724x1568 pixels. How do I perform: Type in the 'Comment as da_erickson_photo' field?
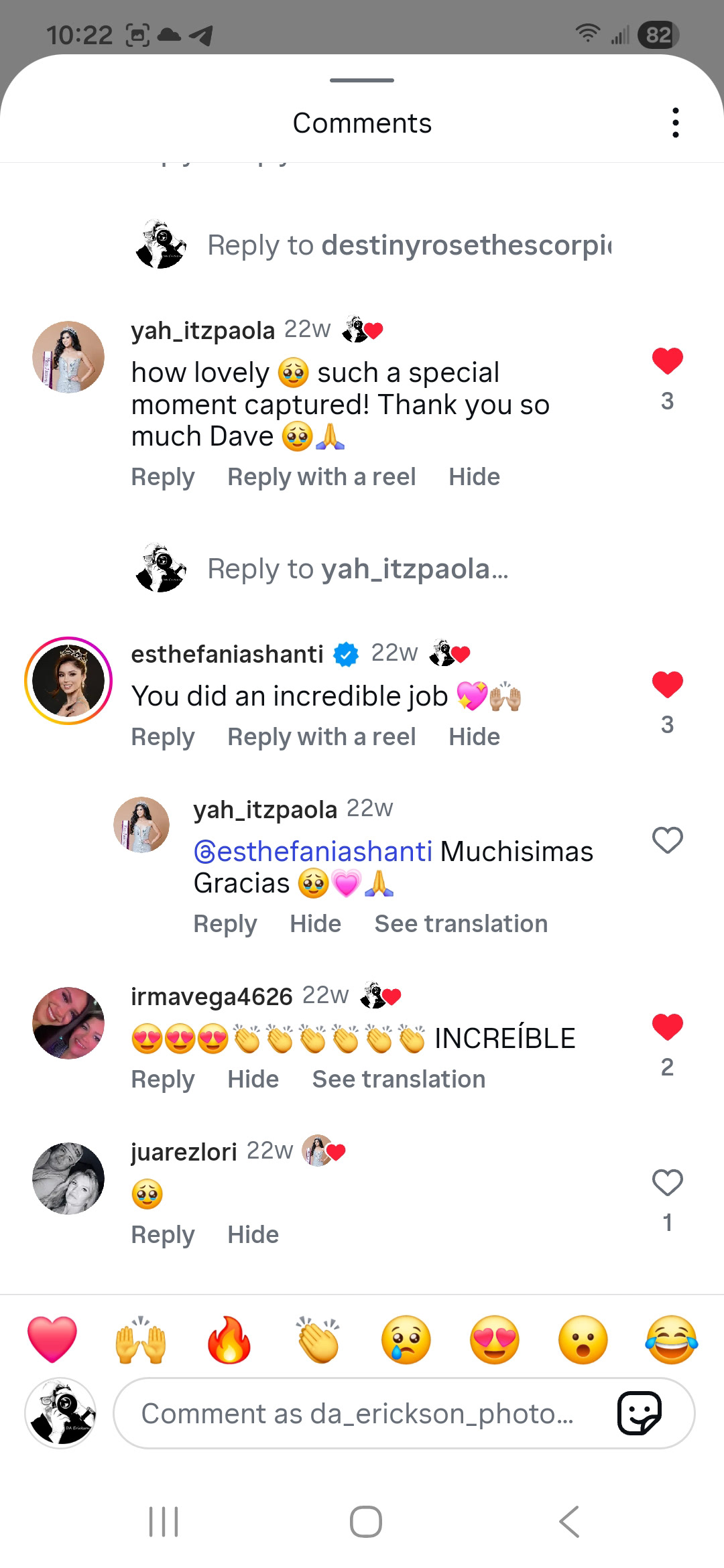357,1414
